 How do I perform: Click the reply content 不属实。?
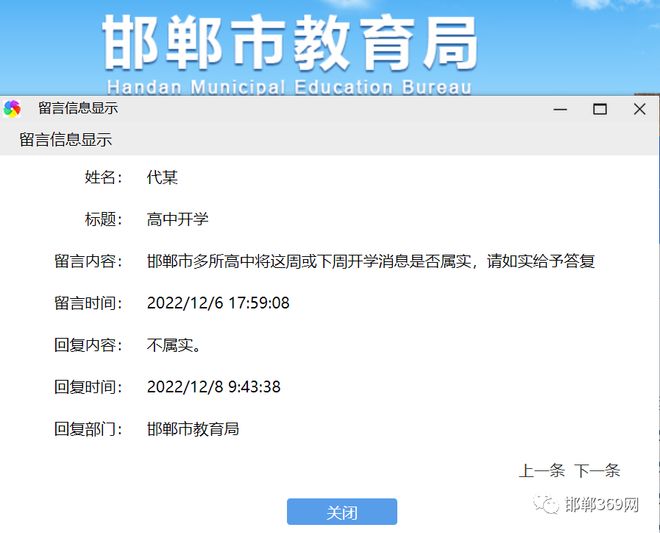pos(174,345)
